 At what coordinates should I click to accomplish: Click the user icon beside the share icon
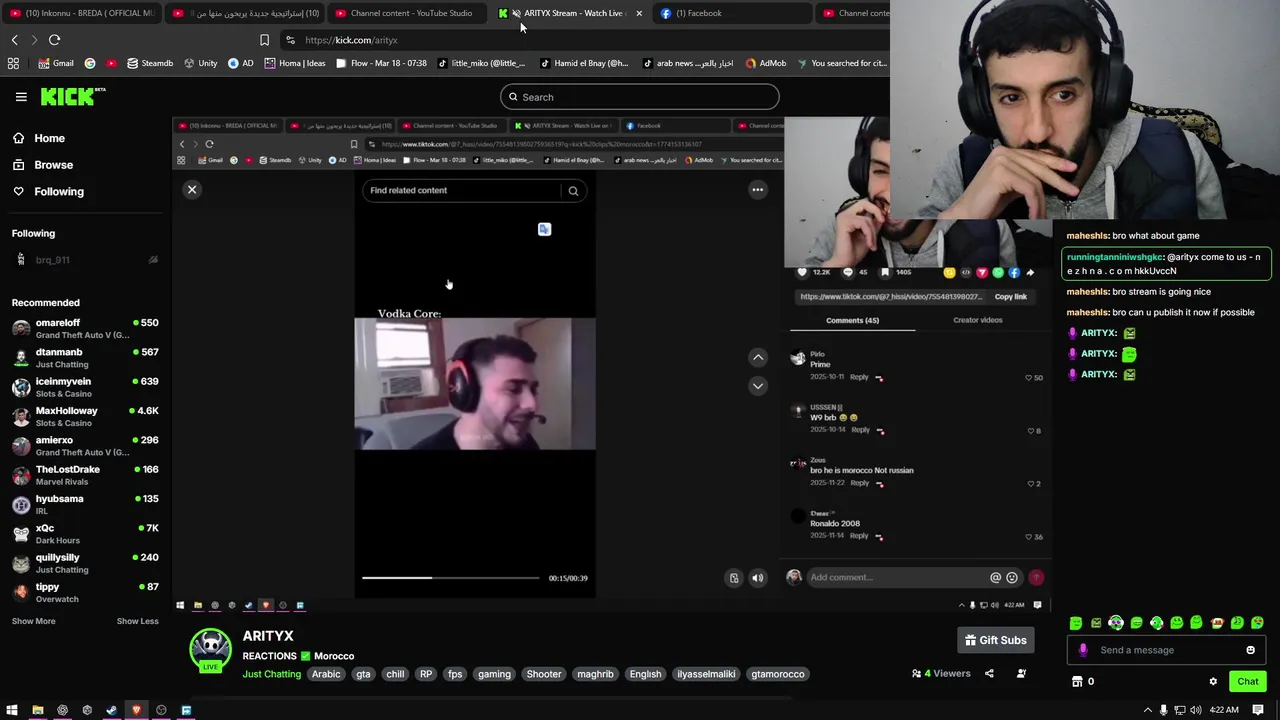(x=1021, y=674)
